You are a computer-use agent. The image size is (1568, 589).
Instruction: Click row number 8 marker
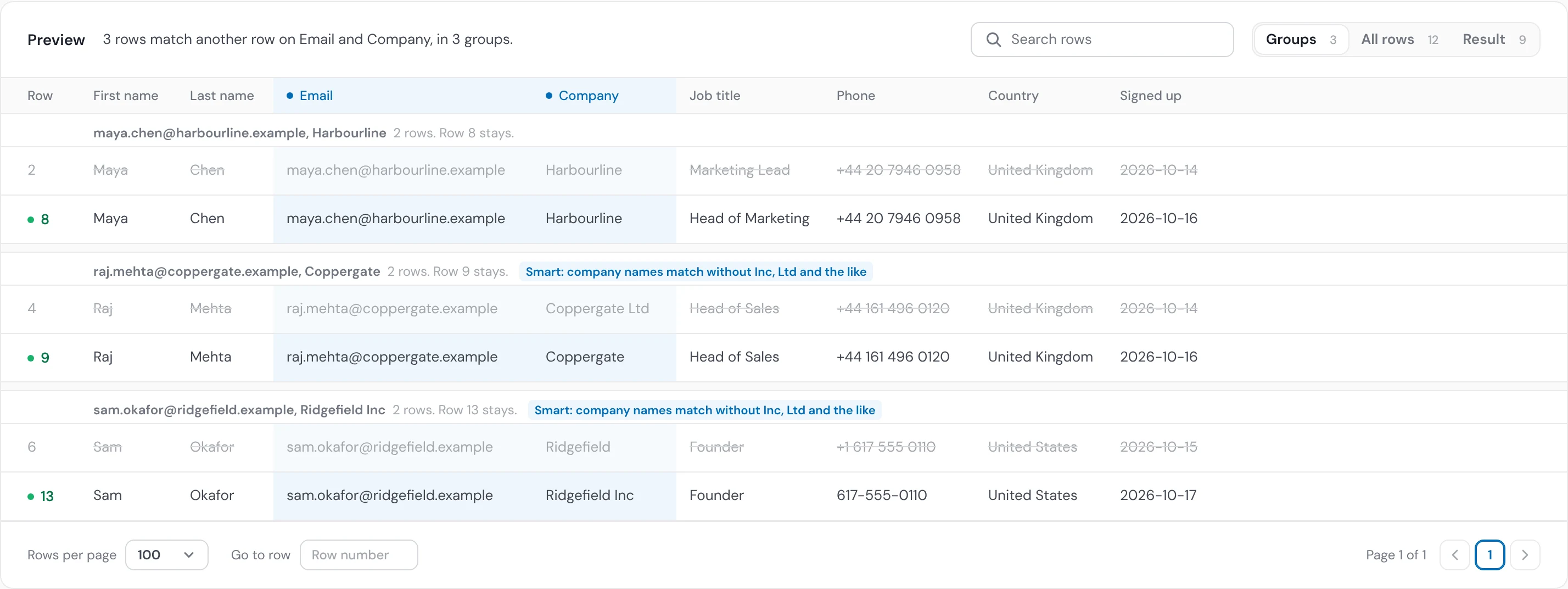click(x=39, y=219)
